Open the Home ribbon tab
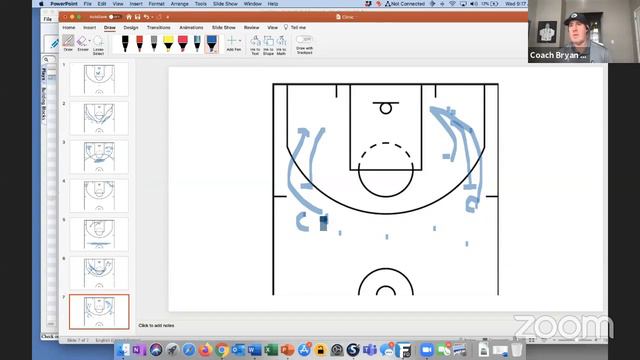 pos(69,27)
